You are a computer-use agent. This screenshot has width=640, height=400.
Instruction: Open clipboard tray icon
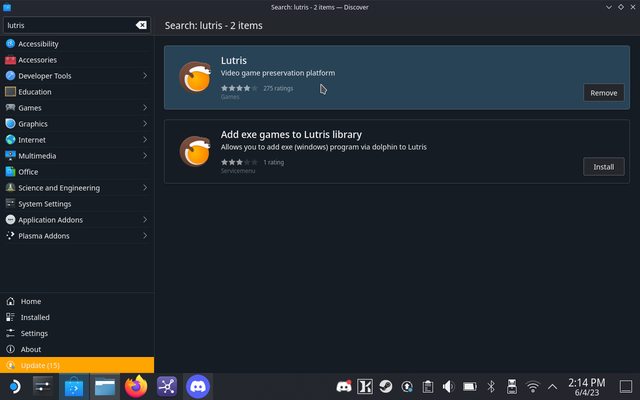coord(427,386)
